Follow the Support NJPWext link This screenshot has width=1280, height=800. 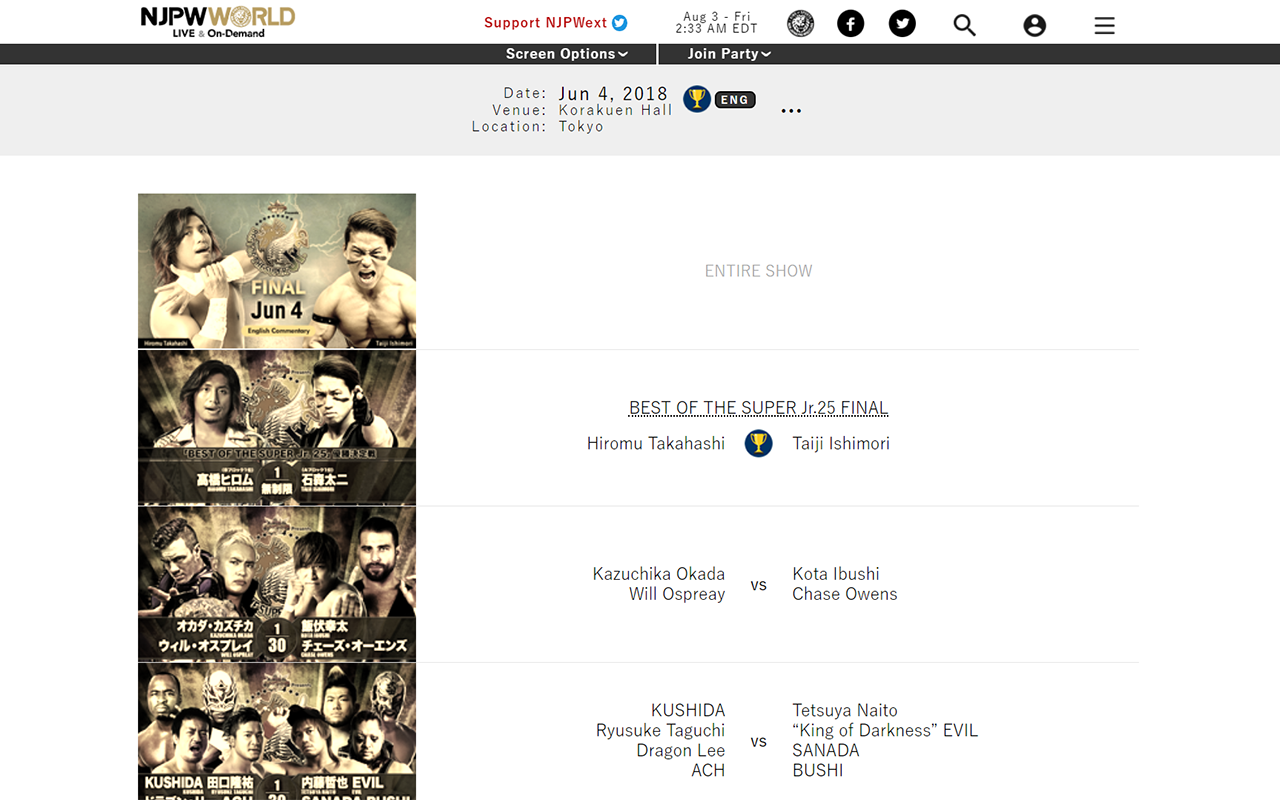pos(546,23)
